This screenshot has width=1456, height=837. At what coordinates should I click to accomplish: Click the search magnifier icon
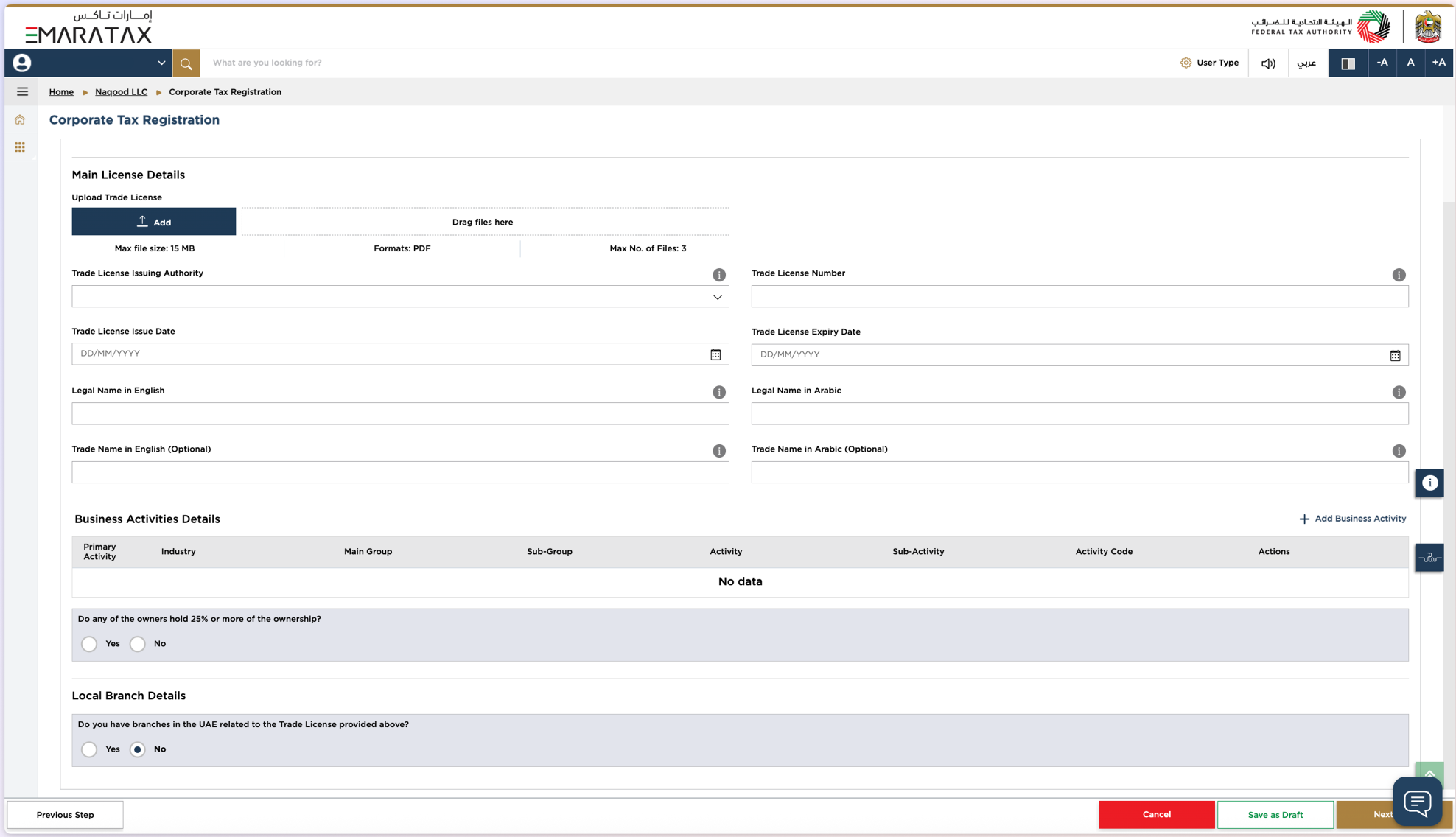(x=186, y=63)
